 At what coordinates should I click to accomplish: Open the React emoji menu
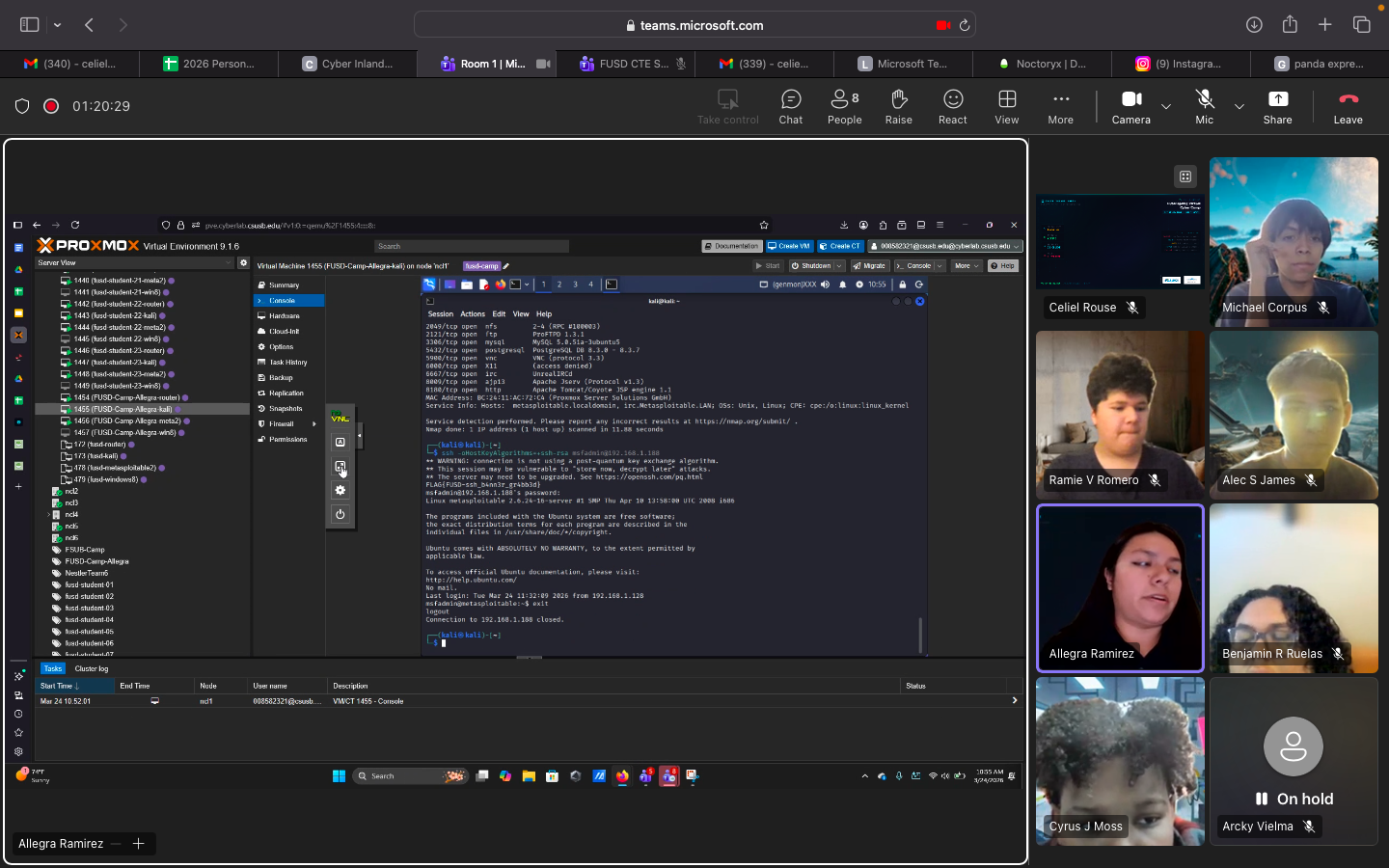click(952, 106)
